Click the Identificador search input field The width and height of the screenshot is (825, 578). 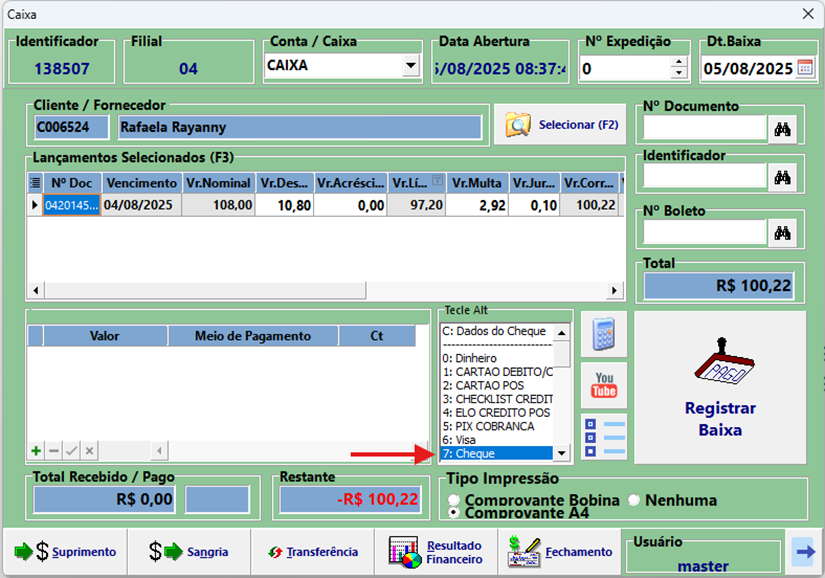[x=705, y=177]
